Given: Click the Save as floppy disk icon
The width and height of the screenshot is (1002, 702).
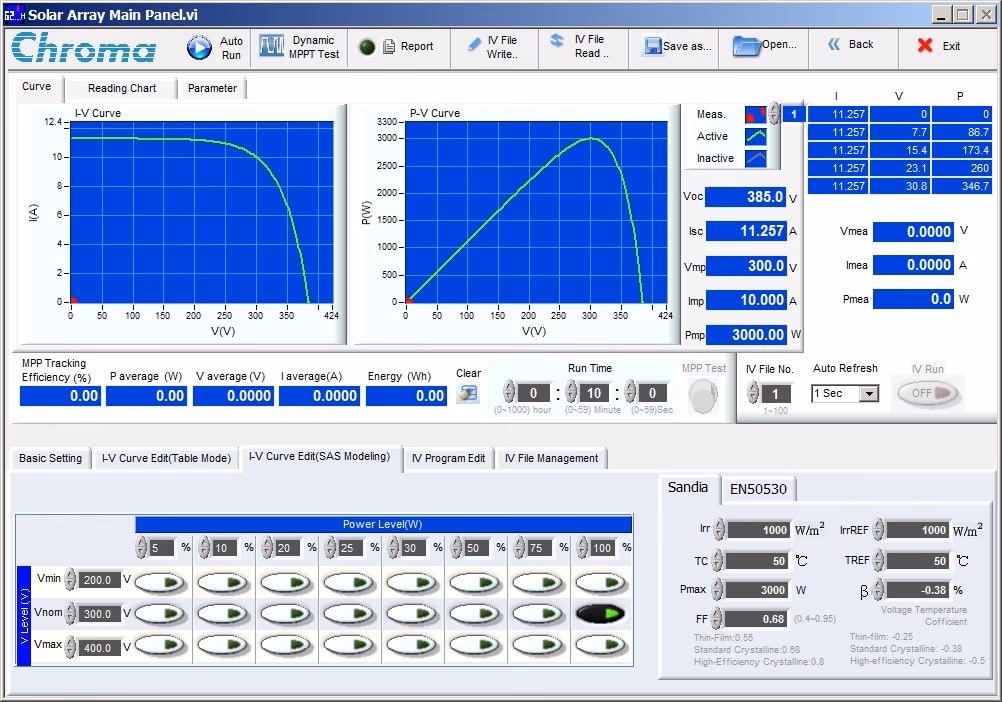Looking at the screenshot, I should pyautogui.click(x=652, y=47).
